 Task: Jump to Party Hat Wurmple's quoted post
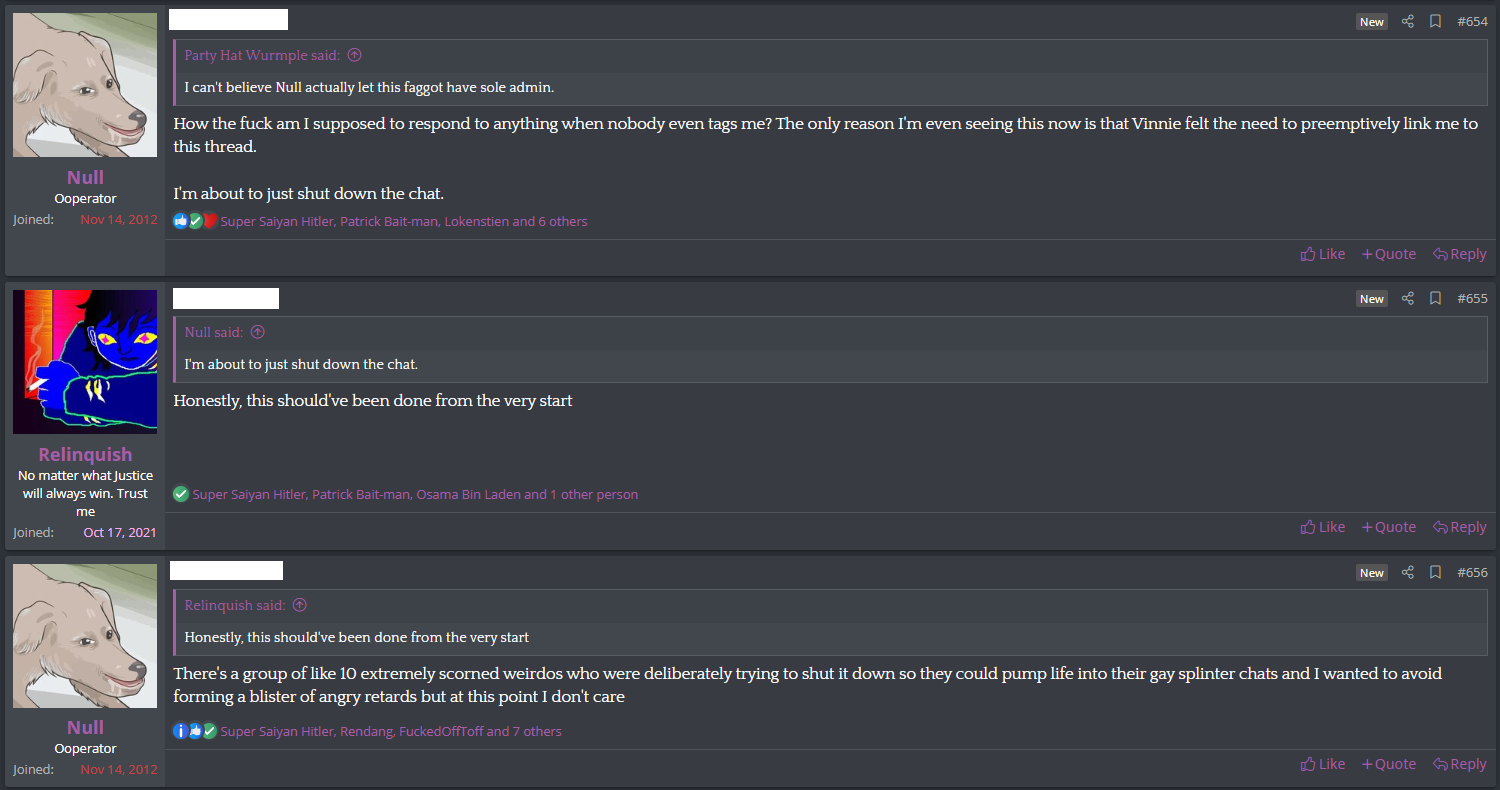pyautogui.click(x=354, y=56)
